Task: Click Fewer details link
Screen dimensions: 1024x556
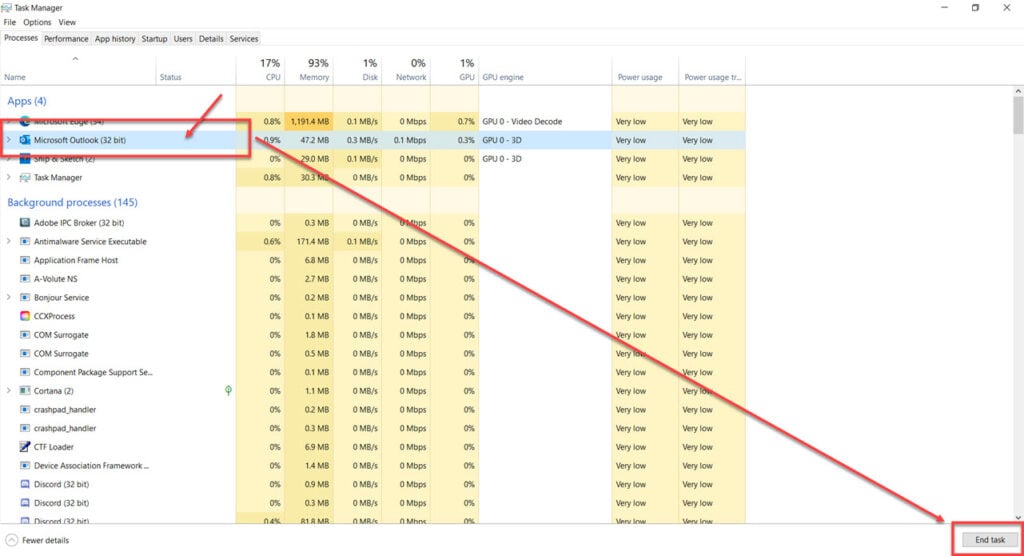Action: point(45,540)
